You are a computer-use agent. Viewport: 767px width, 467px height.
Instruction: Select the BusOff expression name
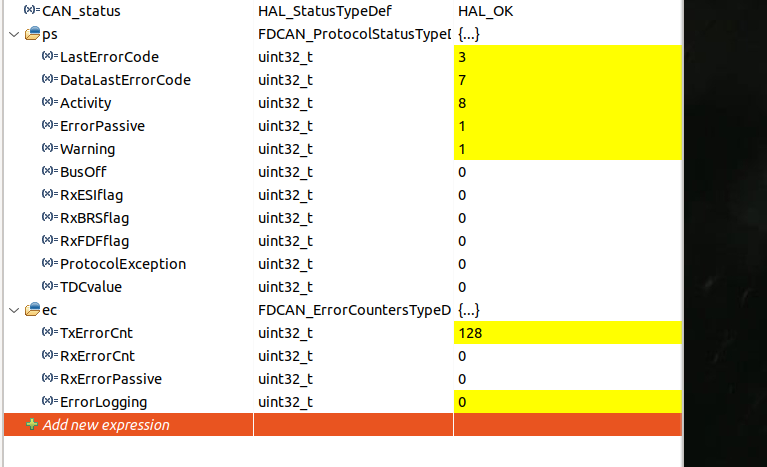pyautogui.click(x=83, y=172)
